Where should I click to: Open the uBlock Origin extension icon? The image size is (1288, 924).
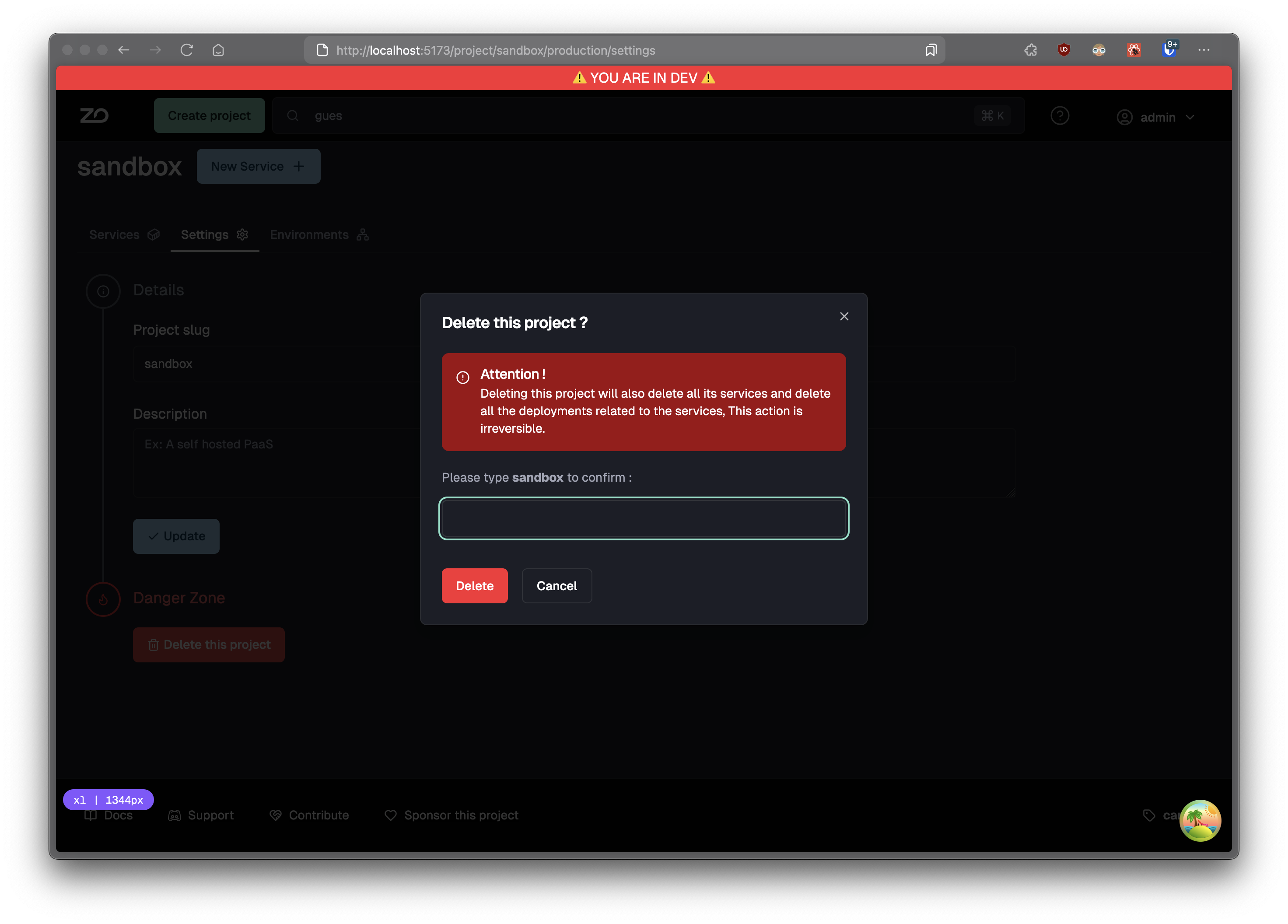coord(1064,50)
